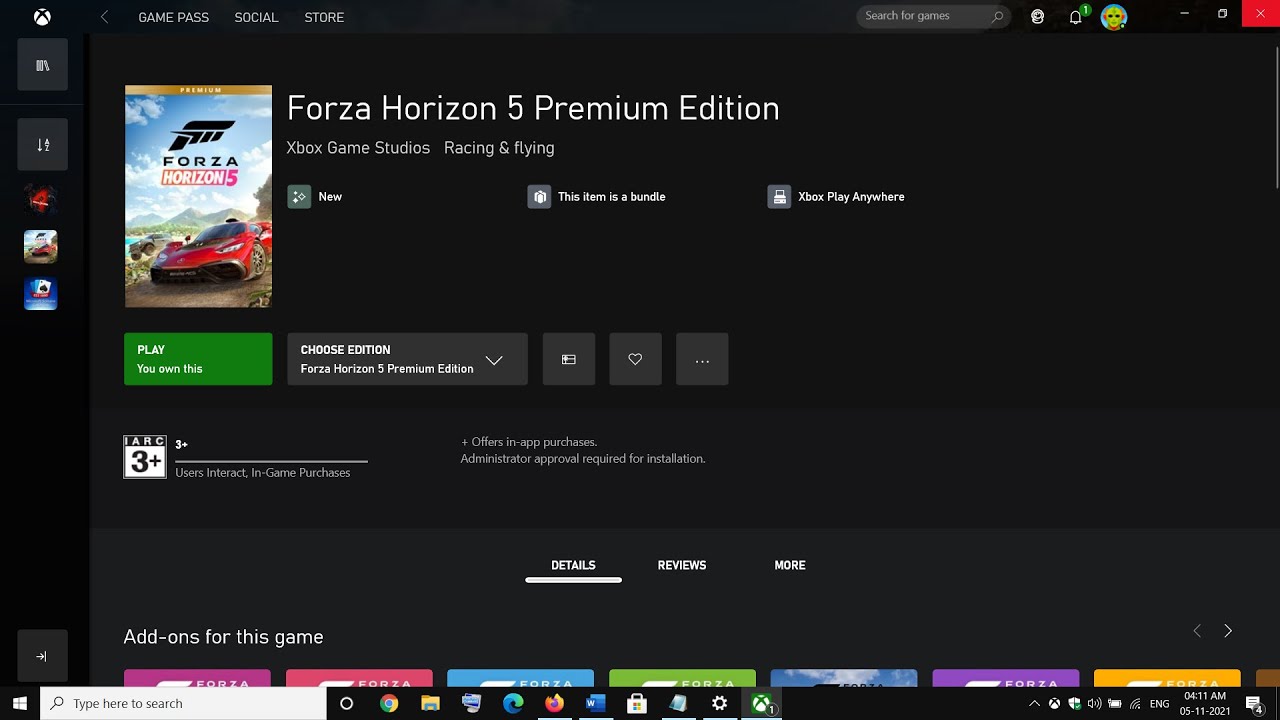Open File Explorer from taskbar
This screenshot has width=1280, height=720.
point(430,704)
